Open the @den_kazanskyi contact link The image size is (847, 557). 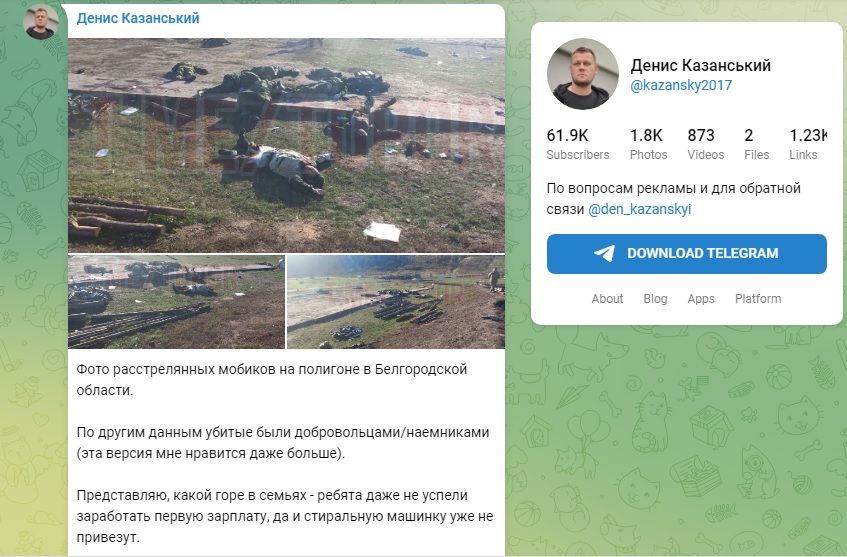pos(640,209)
